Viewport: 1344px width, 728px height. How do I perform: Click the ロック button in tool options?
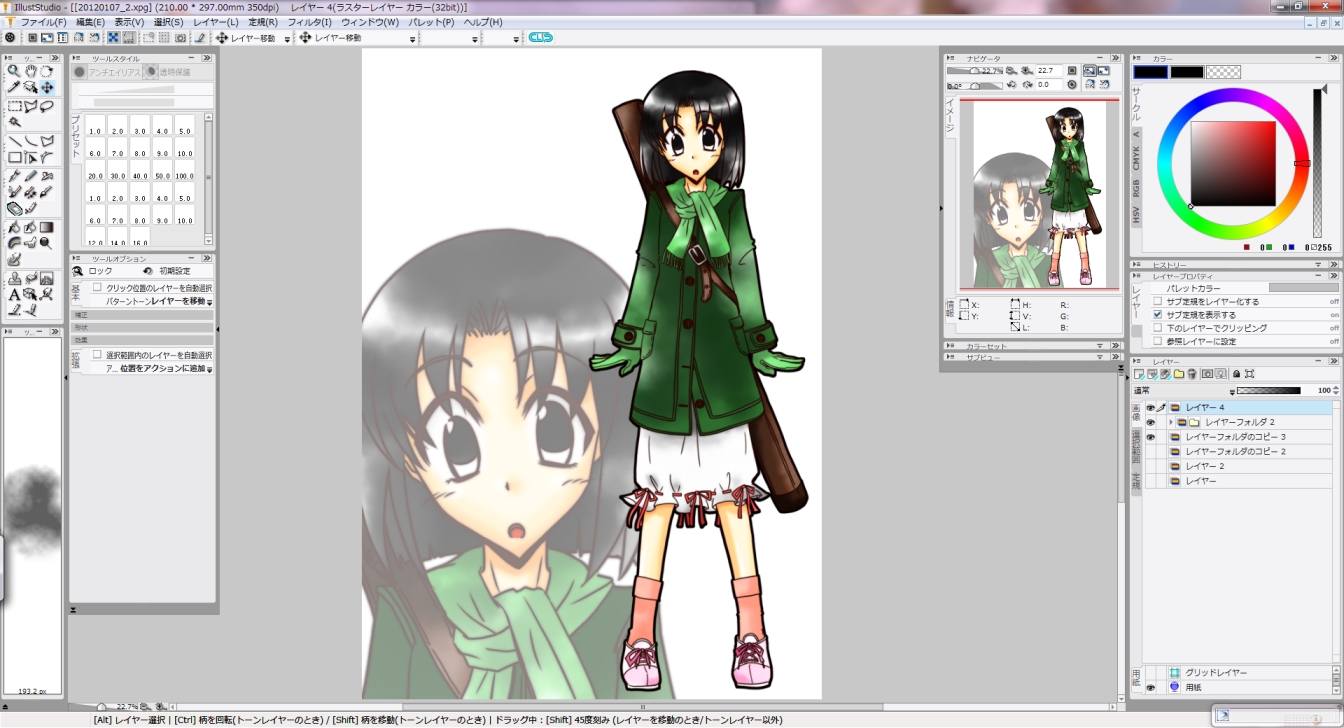click(93, 271)
